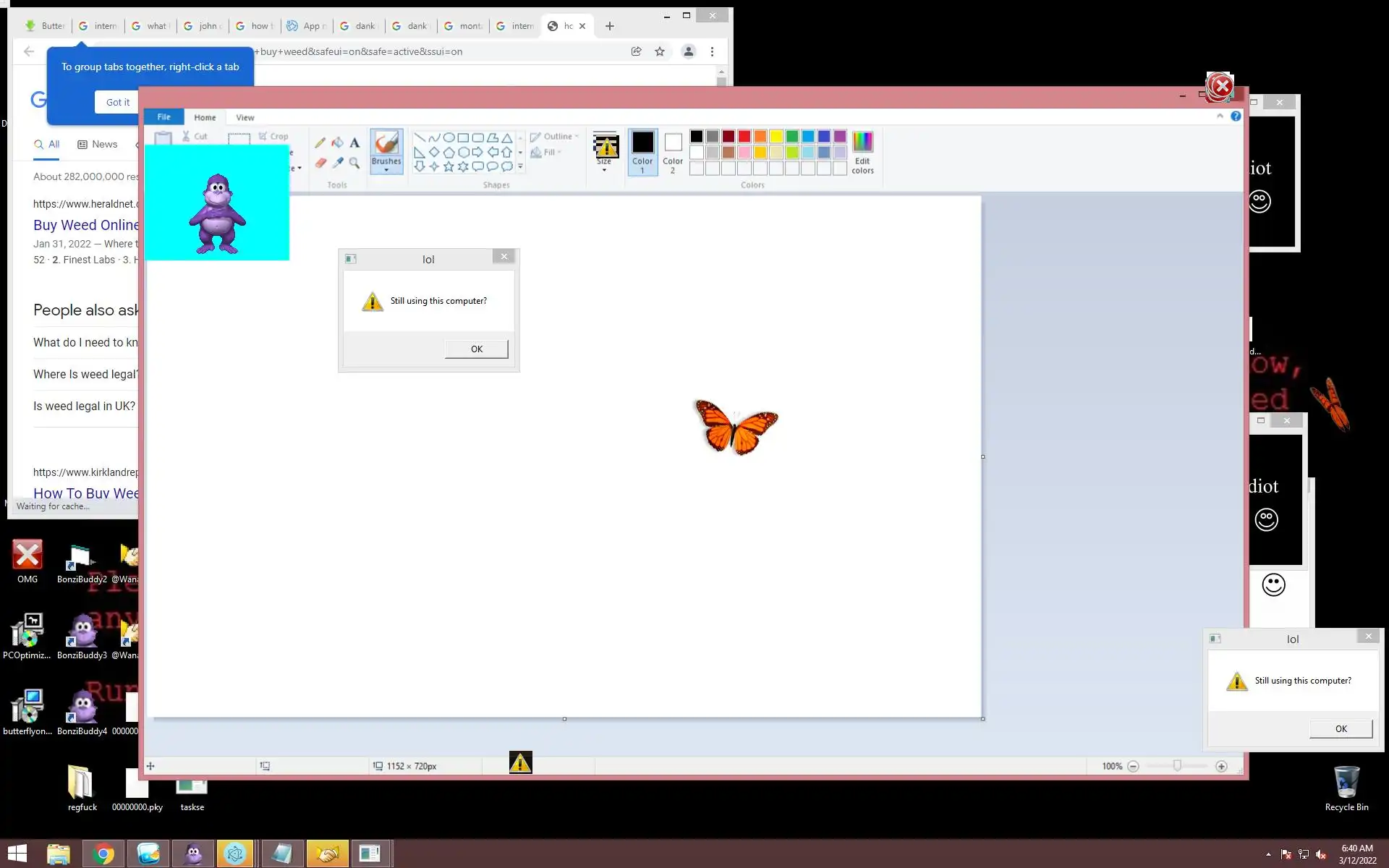The height and width of the screenshot is (868, 1389).
Task: Choose the red color swatch
Action: [x=744, y=136]
